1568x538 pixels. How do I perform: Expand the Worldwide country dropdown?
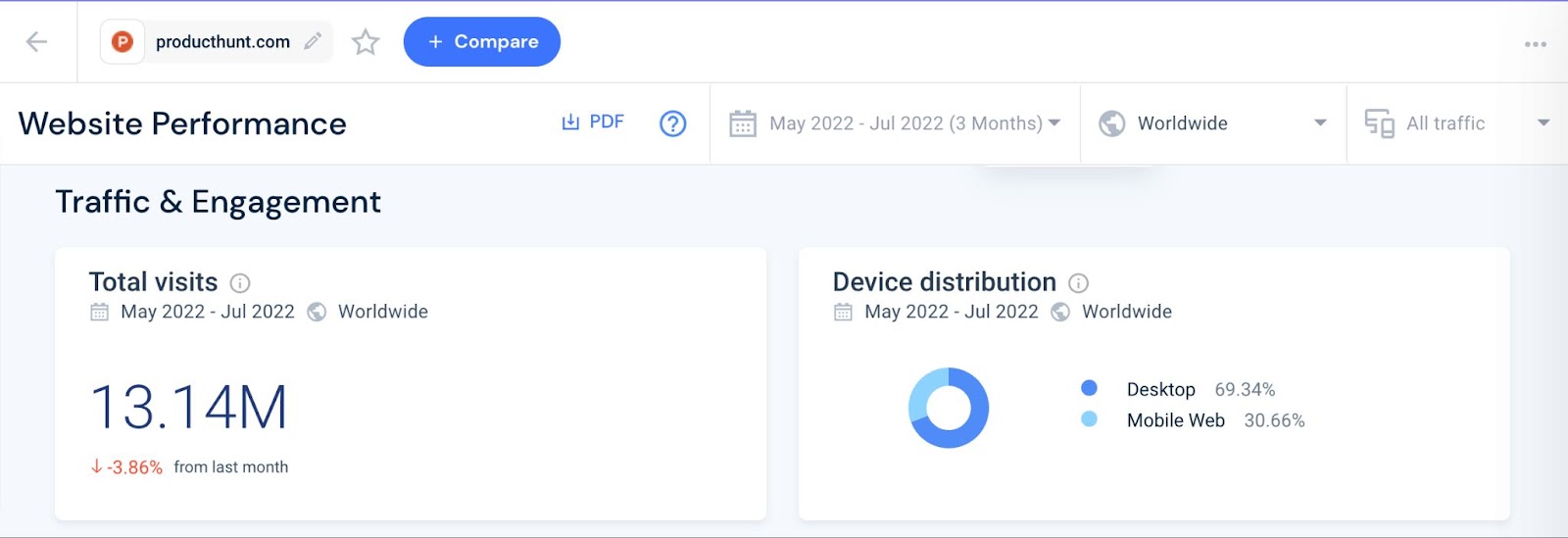(1213, 123)
